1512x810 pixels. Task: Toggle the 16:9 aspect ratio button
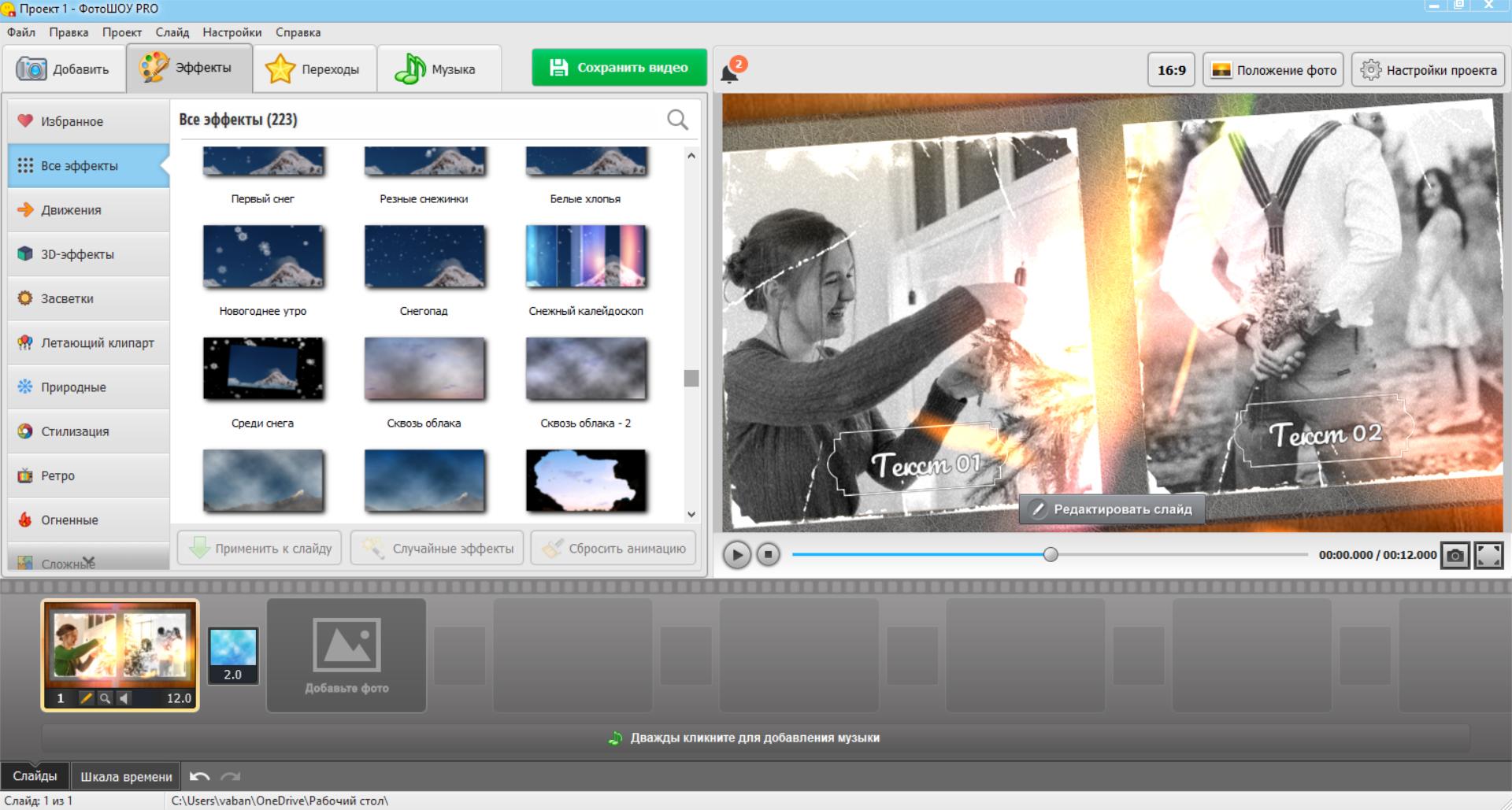click(x=1171, y=70)
